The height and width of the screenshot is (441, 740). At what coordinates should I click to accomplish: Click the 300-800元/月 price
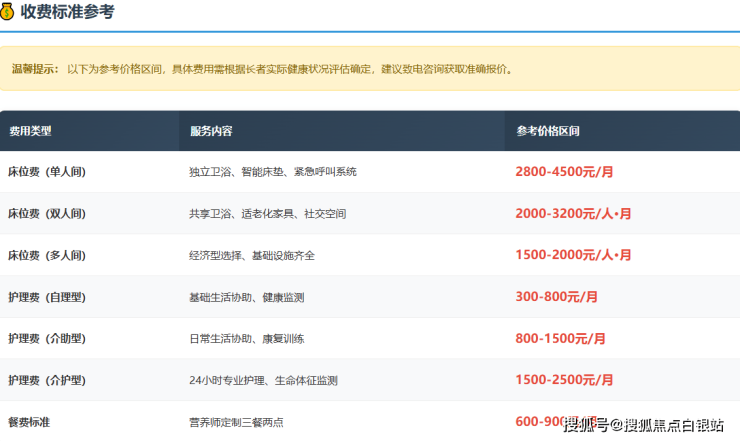coord(556,297)
